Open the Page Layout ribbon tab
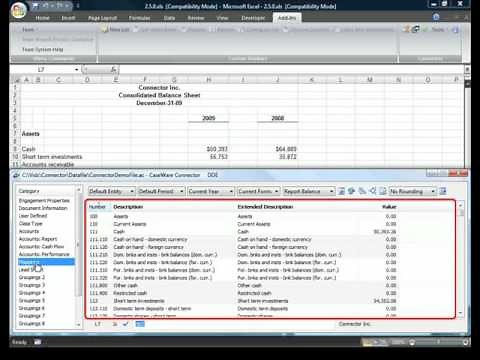Image resolution: width=480 pixels, height=360 pixels. click(102, 18)
